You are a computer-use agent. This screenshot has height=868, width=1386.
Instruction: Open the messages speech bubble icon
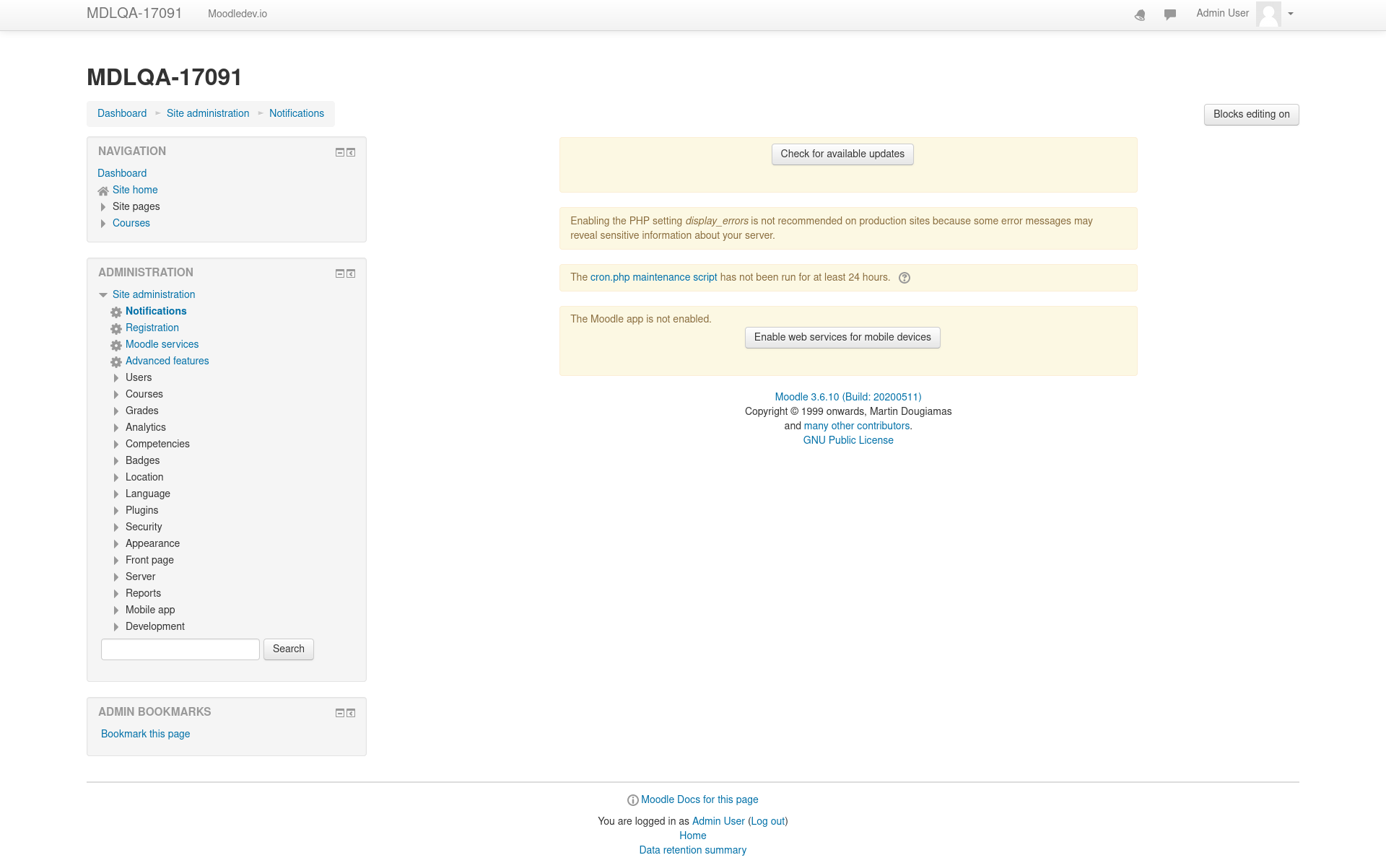(1170, 14)
